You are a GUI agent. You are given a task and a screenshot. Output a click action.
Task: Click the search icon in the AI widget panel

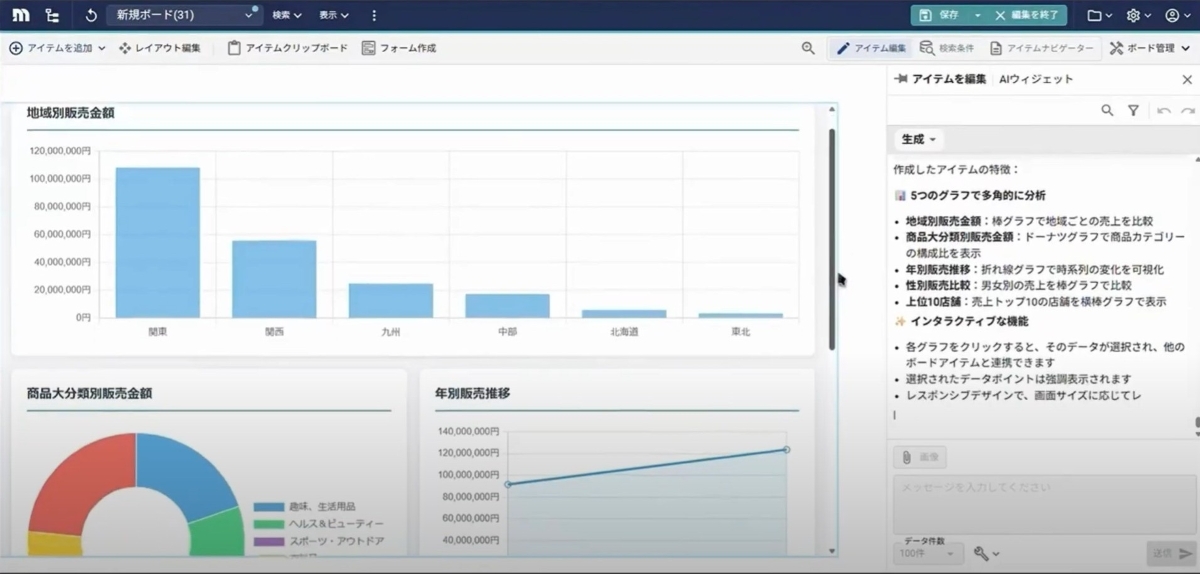1107,111
